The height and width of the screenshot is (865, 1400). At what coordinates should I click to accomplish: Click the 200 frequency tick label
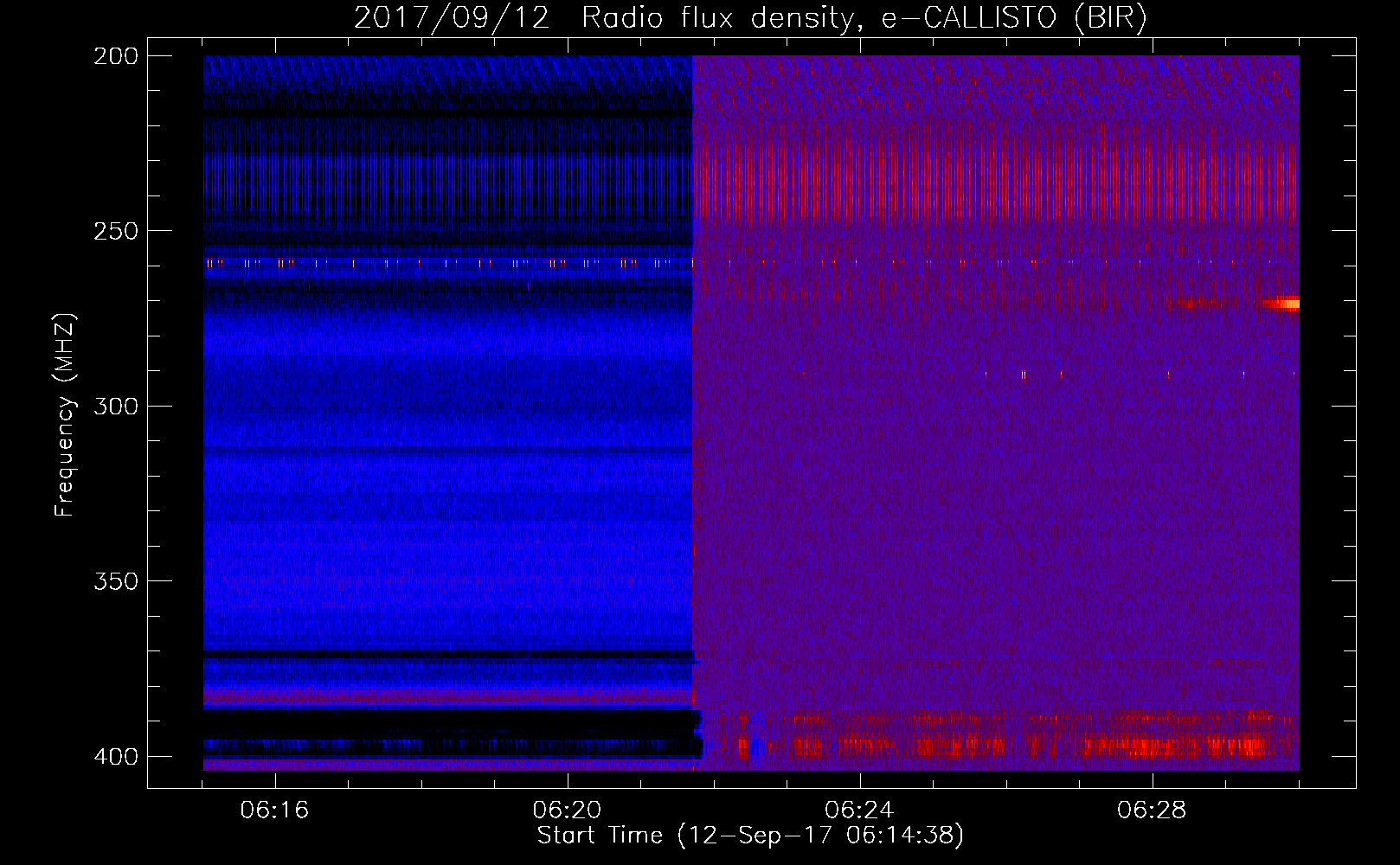116,56
